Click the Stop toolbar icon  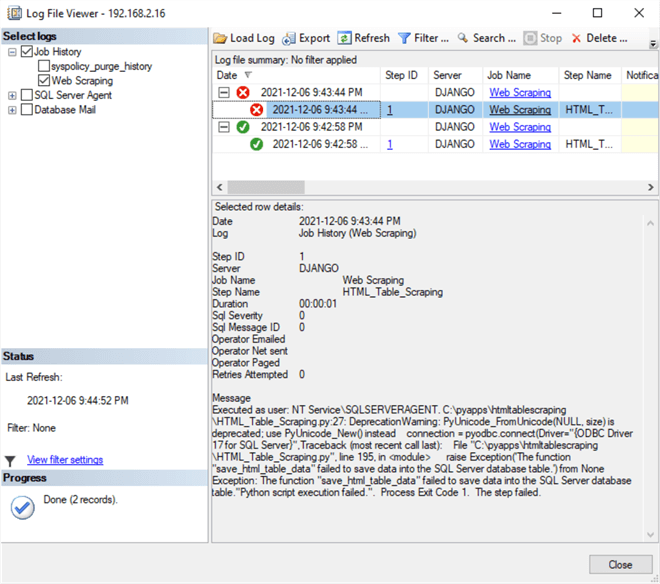[530, 38]
